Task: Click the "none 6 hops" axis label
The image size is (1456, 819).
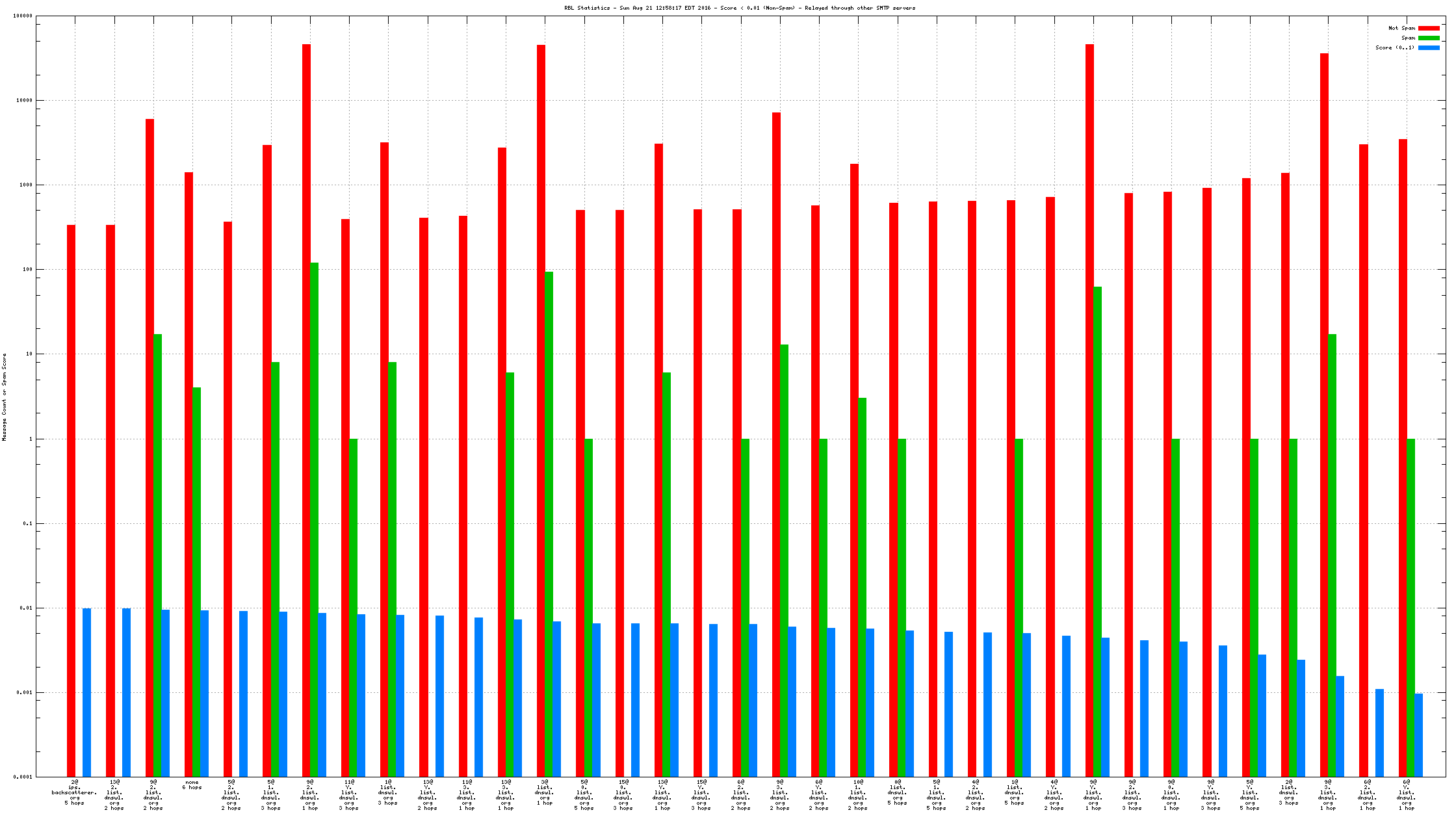Action: [192, 785]
